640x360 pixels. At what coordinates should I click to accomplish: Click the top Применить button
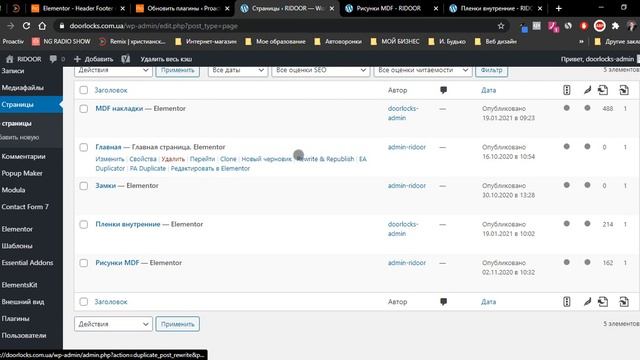pyautogui.click(x=178, y=70)
